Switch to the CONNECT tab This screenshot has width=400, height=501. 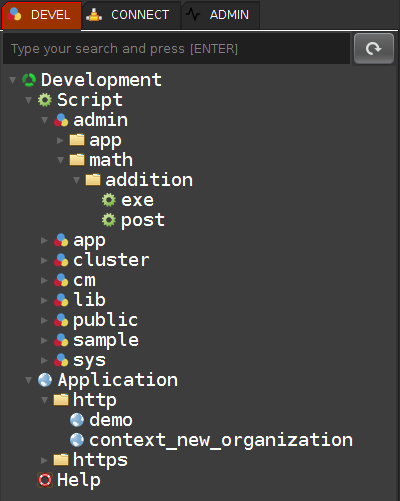pos(131,15)
